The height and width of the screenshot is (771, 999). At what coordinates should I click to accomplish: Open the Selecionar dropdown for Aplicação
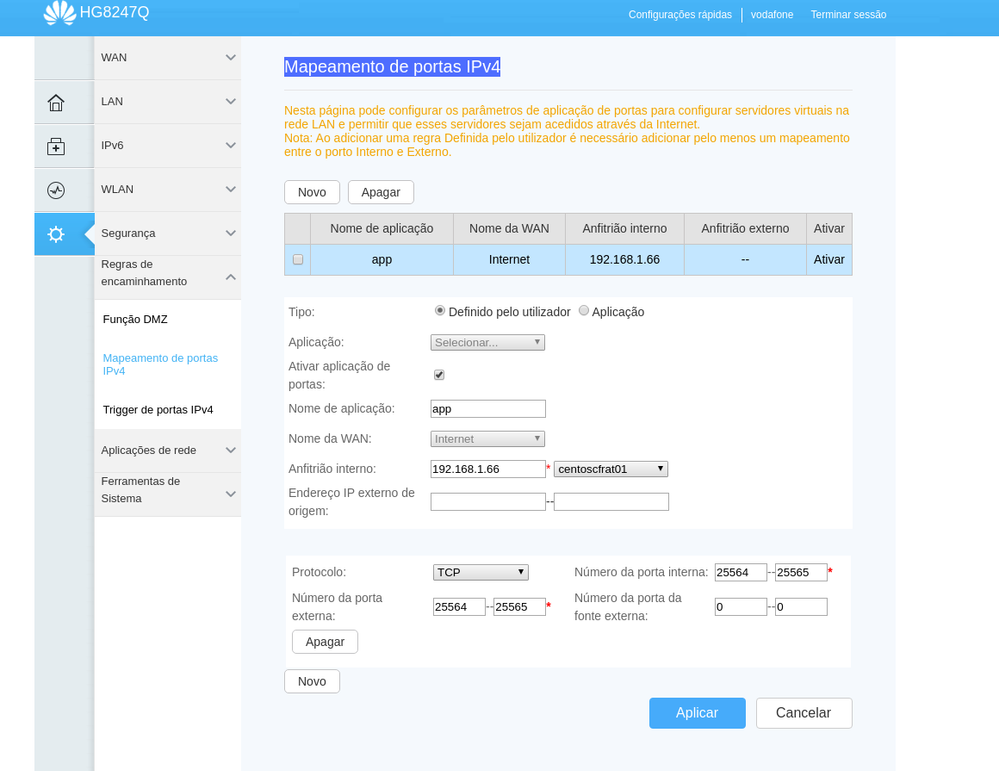click(487, 342)
